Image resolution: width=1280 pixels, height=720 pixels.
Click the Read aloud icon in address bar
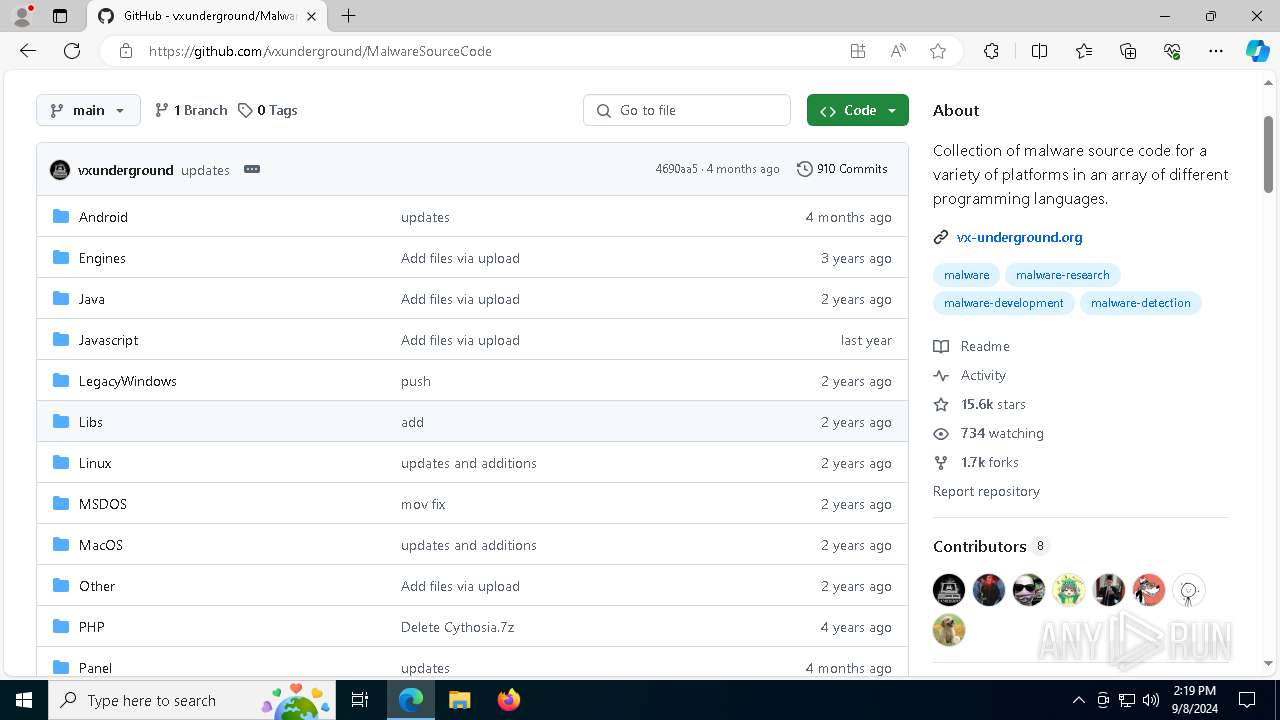click(x=898, y=51)
